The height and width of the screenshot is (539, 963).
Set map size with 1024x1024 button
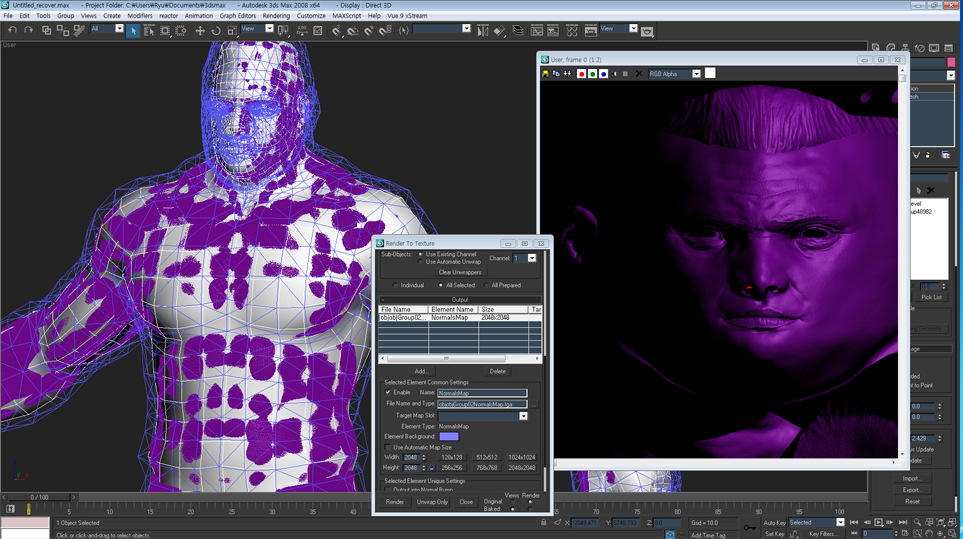(521, 457)
